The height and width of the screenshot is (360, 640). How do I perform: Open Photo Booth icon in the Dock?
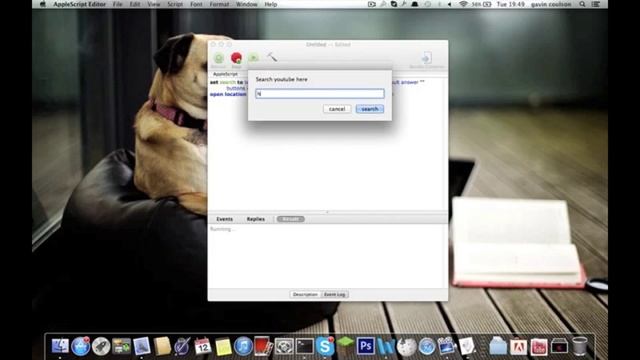[x=263, y=347]
